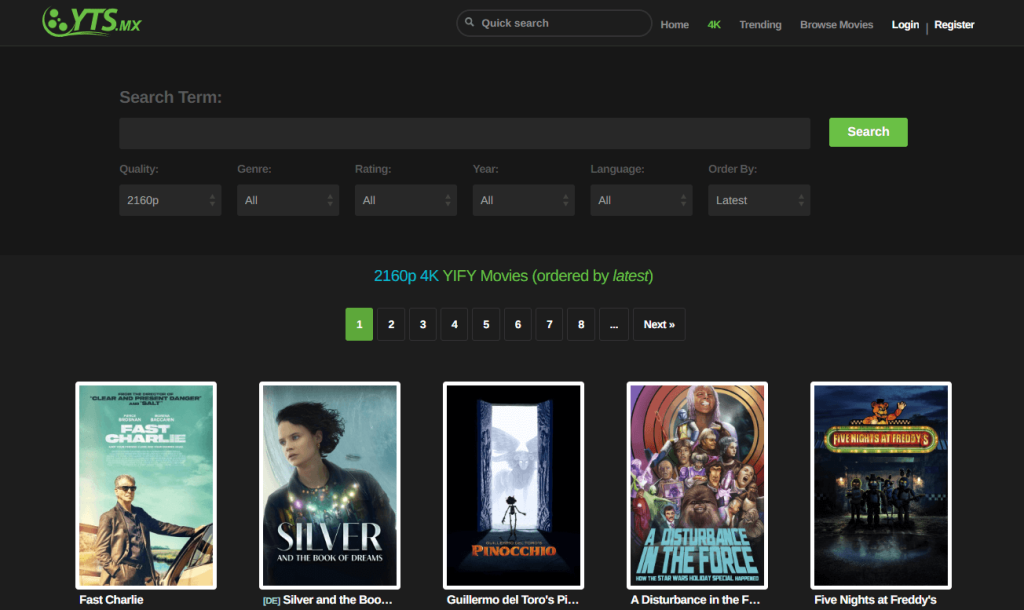Open the Trending page
1024x610 pixels.
[760, 25]
